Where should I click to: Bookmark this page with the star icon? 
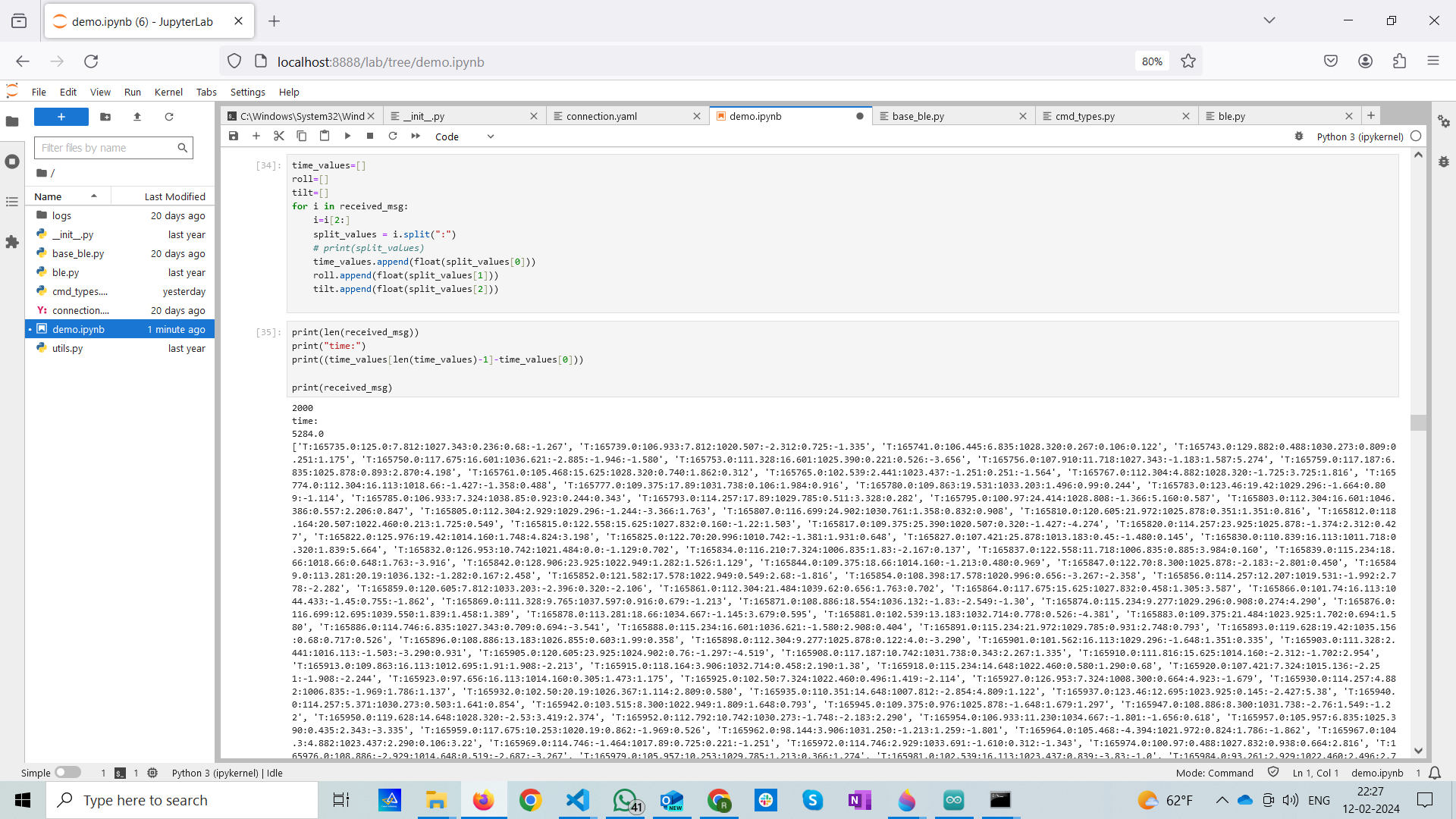(1188, 61)
